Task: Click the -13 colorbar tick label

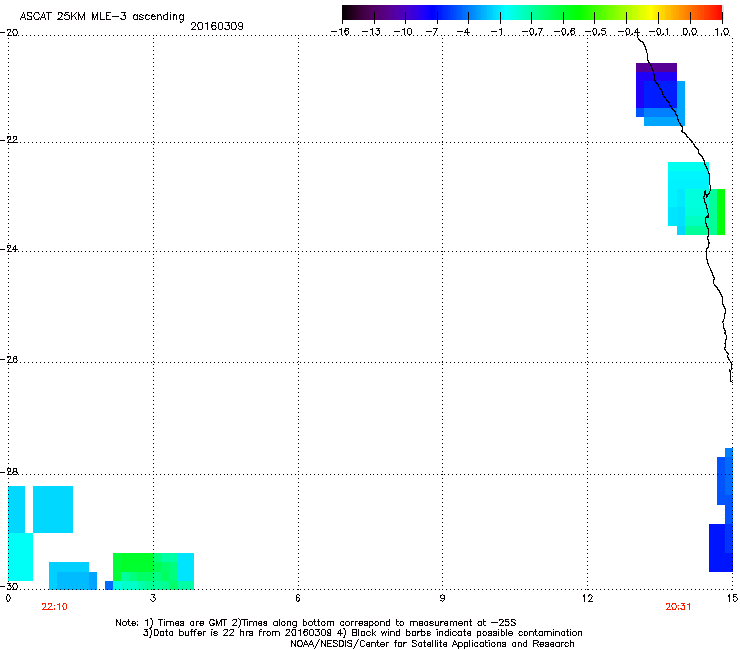Action: [371, 32]
